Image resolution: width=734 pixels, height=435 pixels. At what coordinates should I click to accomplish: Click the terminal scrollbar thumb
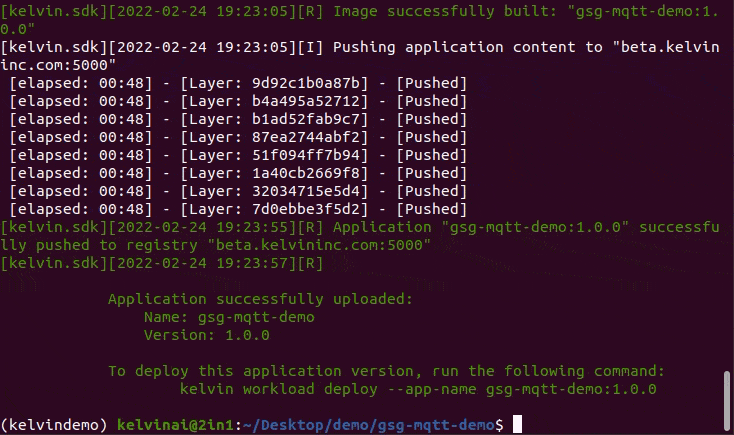(x=727, y=398)
